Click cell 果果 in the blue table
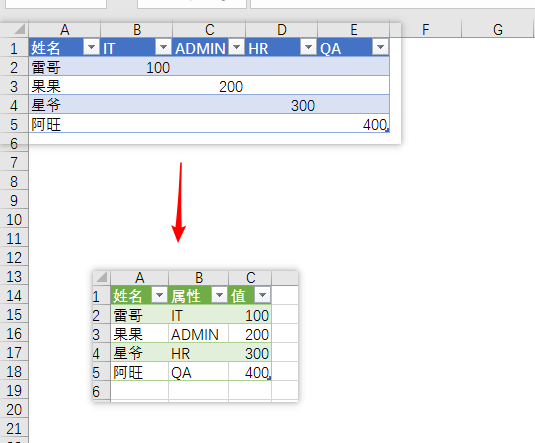The image size is (535, 443). coord(65,86)
